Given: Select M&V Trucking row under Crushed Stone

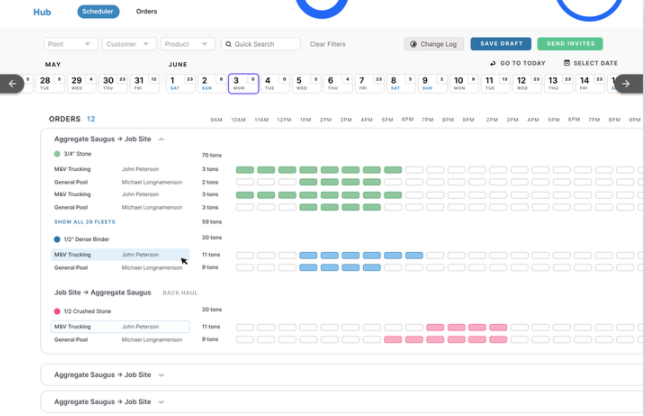Looking at the screenshot, I should click(x=120, y=327).
